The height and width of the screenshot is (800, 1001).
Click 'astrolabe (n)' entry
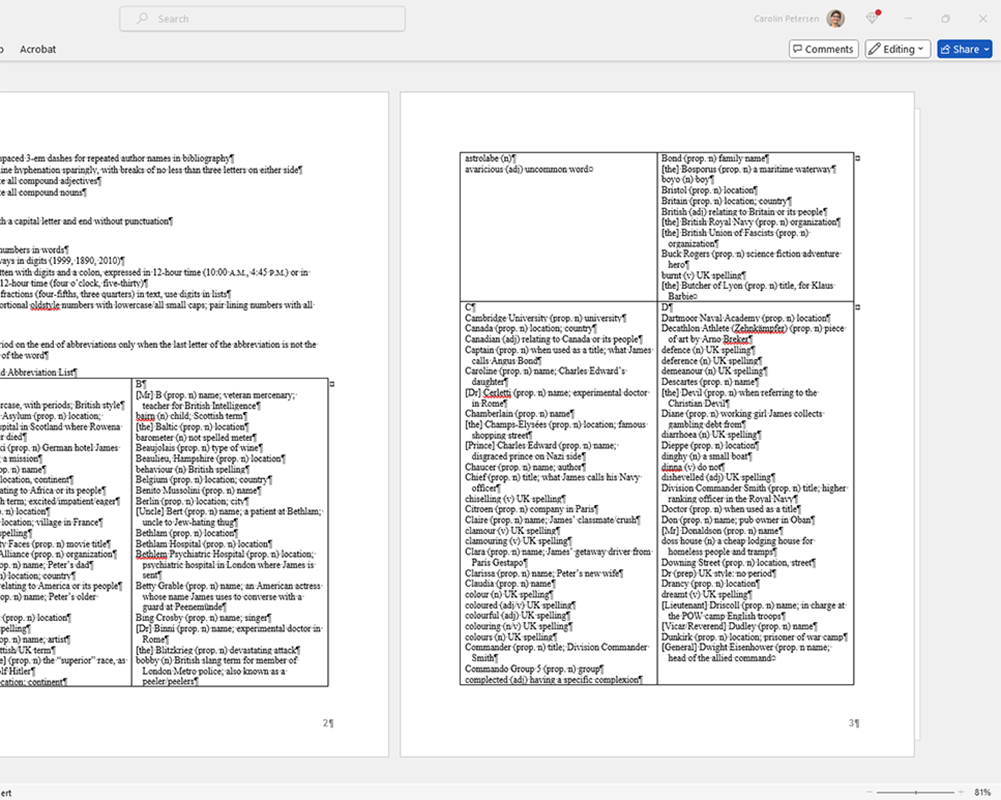pyautogui.click(x=490, y=158)
